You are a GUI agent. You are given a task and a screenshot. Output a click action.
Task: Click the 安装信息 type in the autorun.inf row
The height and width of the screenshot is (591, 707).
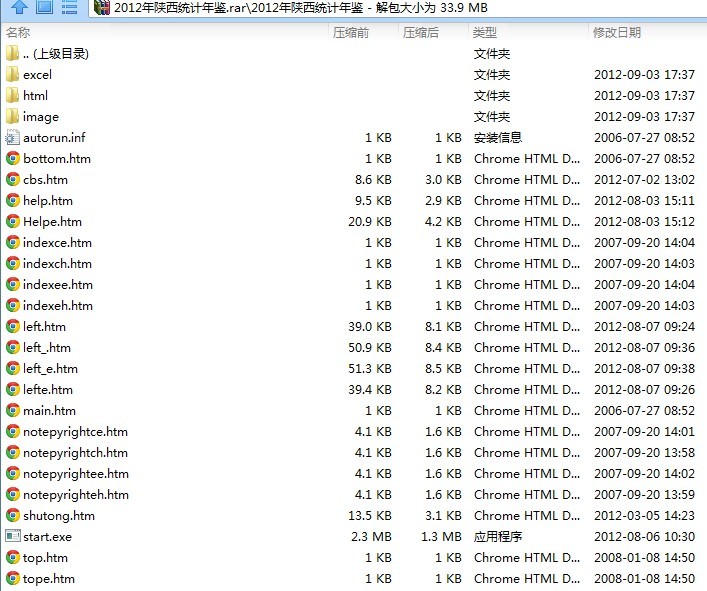pyautogui.click(x=498, y=137)
